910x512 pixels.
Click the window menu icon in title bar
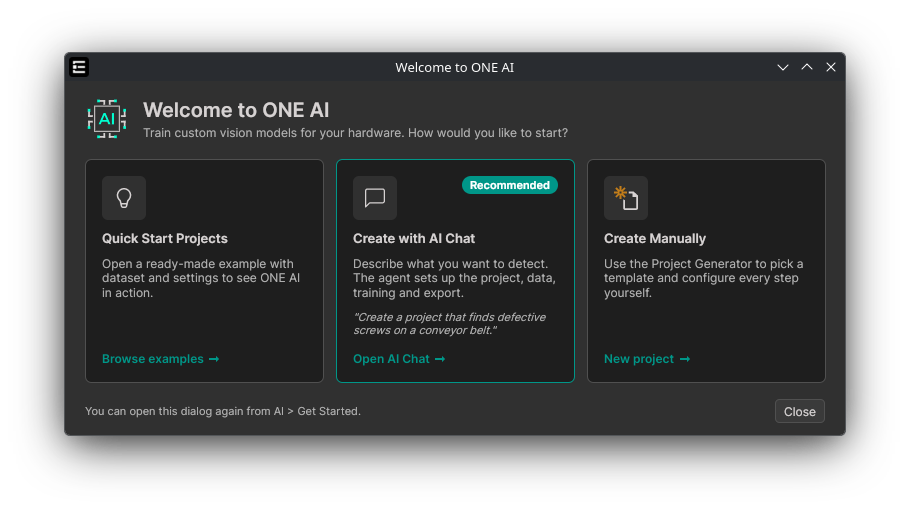[79, 67]
